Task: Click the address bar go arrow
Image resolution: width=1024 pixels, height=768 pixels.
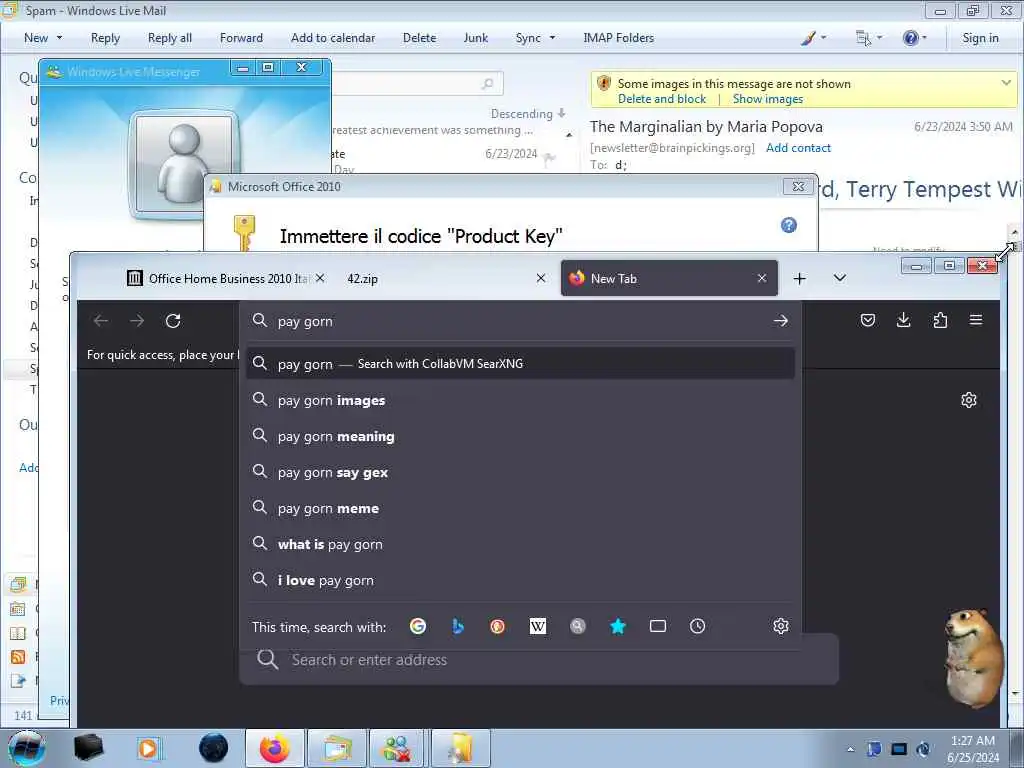Action: [780, 321]
